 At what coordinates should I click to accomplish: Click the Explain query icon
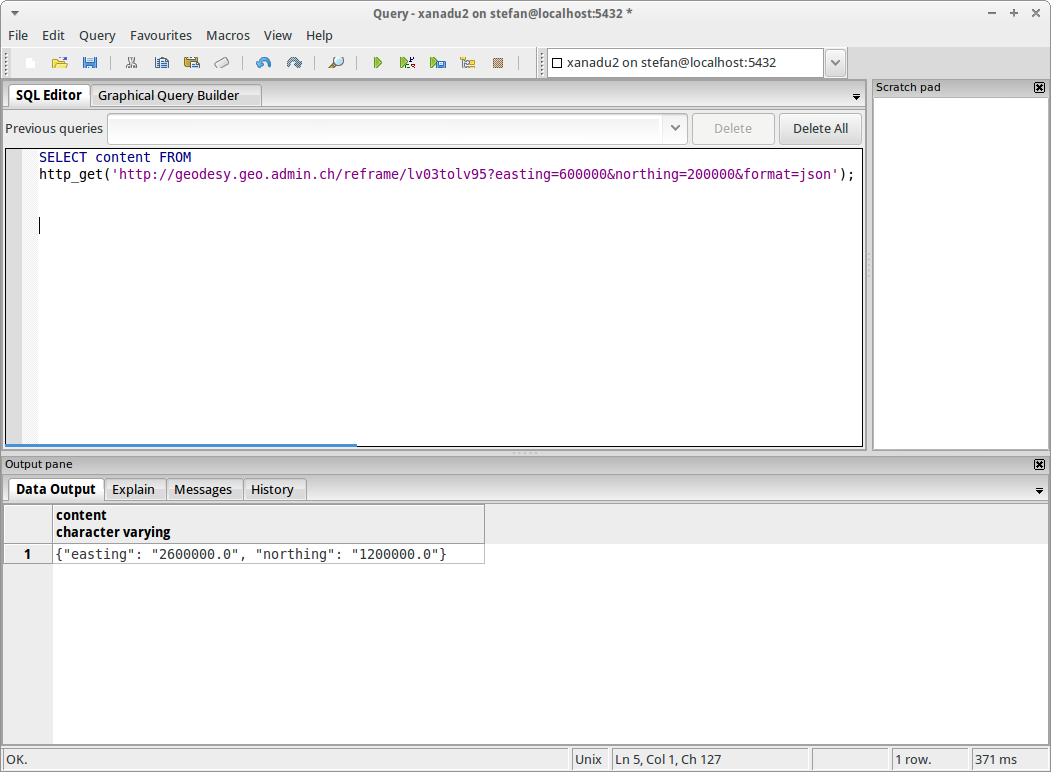[x=468, y=63]
